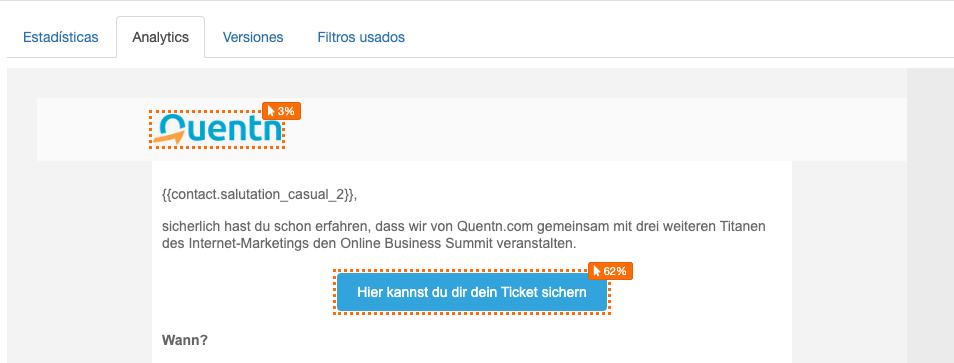This screenshot has width=954, height=363.
Task: Select the 3% click-rate number
Action: coord(286,111)
